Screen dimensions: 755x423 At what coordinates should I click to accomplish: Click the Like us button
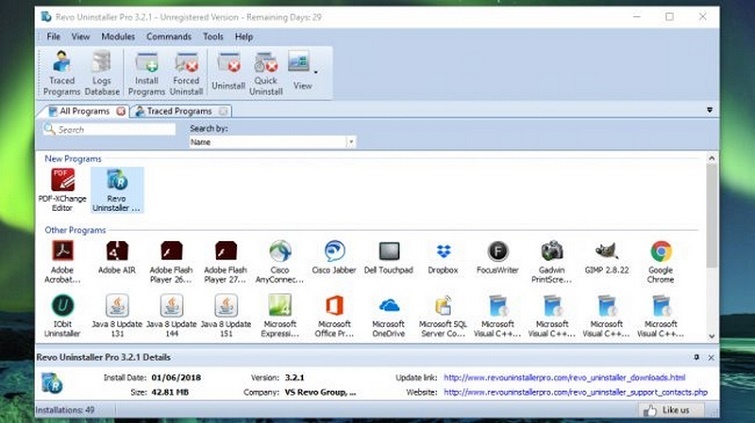pyautogui.click(x=667, y=410)
